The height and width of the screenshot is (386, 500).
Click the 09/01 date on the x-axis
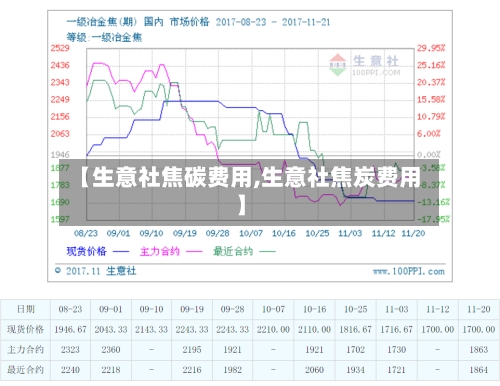118,233
